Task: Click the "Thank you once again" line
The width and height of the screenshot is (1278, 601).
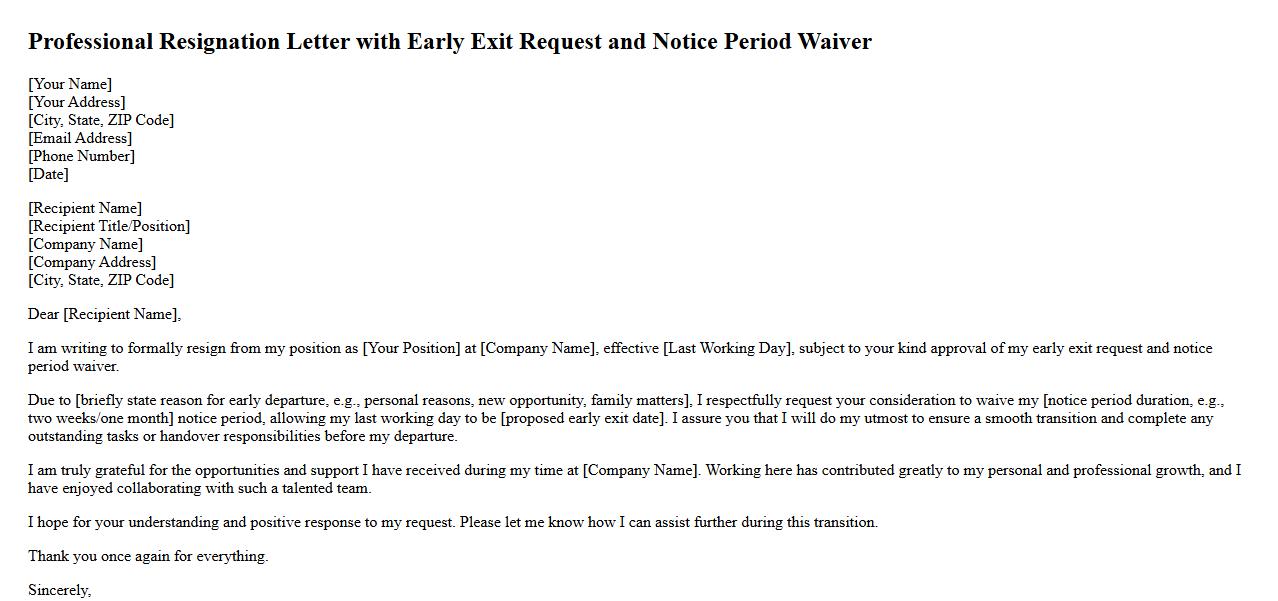Action: point(148,556)
